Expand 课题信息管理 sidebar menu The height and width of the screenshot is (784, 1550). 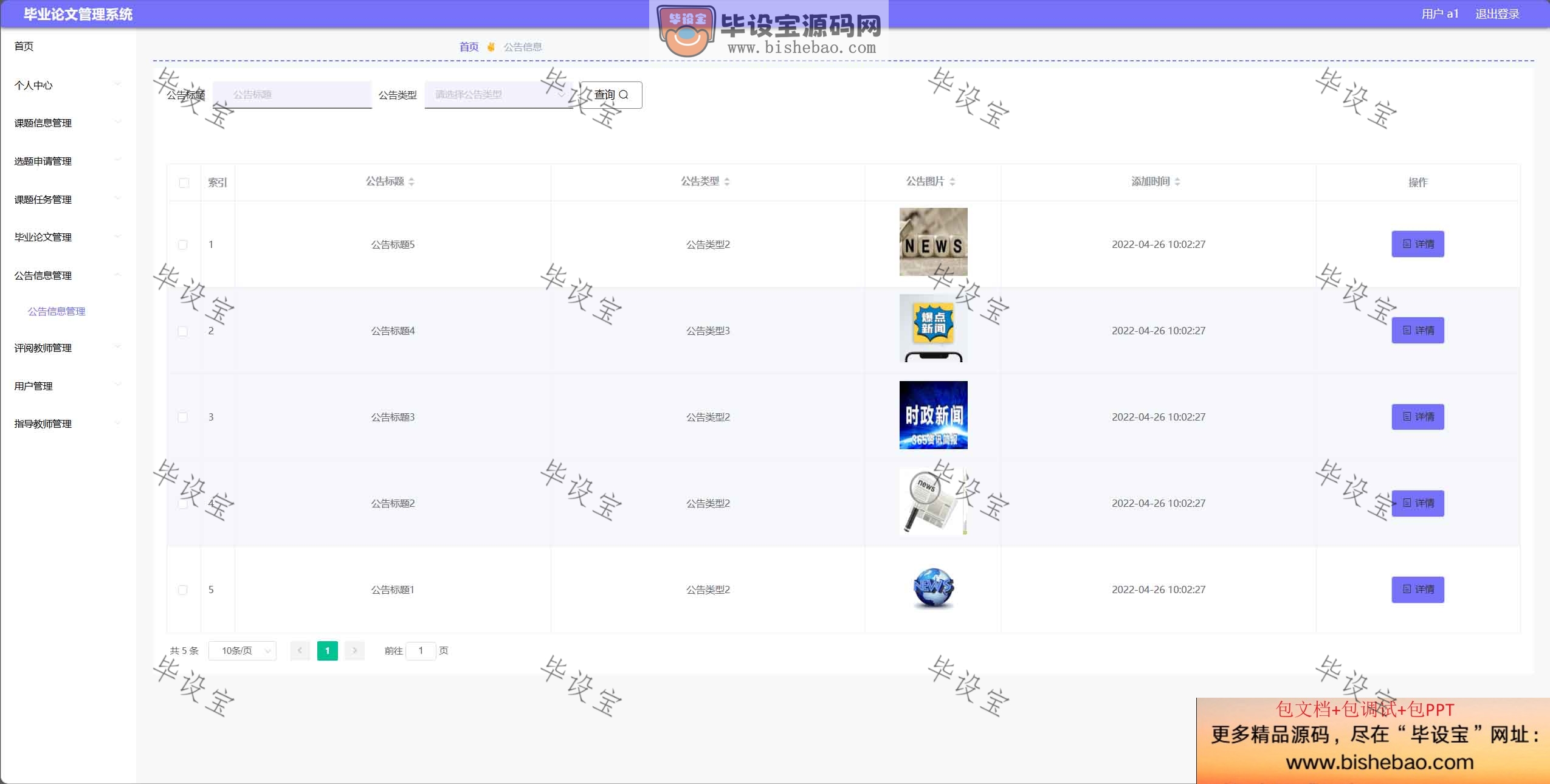(67, 123)
